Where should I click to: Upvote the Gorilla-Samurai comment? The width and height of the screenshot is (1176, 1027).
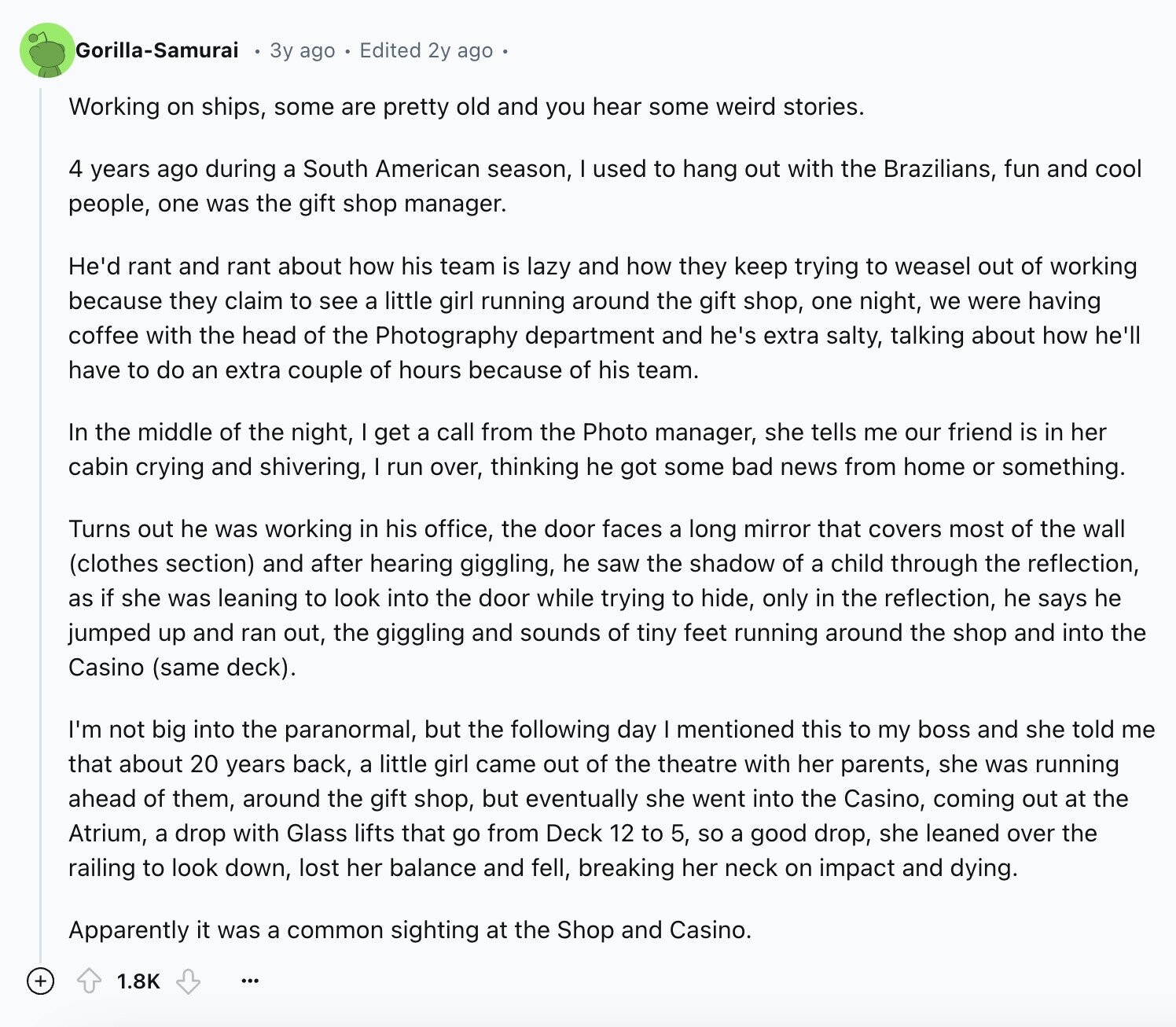(89, 981)
